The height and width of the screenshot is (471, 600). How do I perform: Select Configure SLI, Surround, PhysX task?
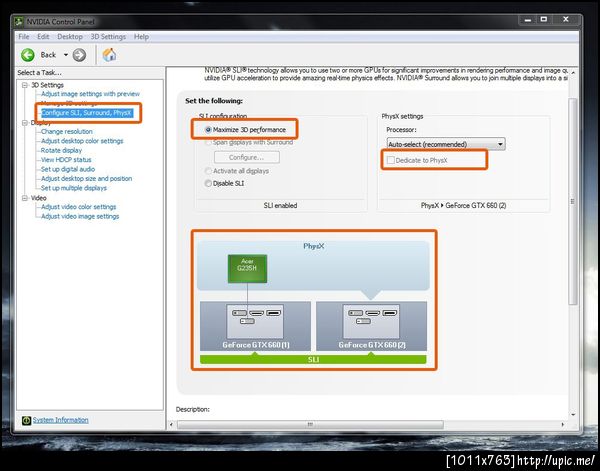87,113
